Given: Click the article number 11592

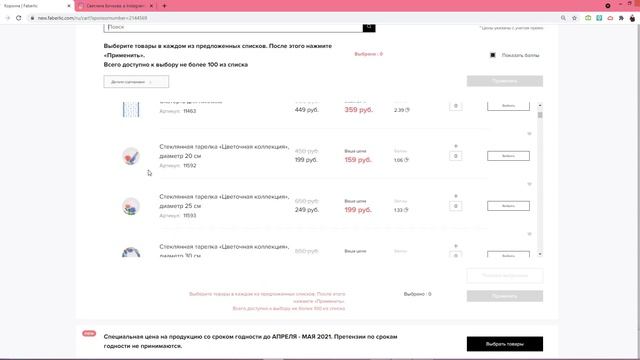Looking at the screenshot, I should coord(190,165).
